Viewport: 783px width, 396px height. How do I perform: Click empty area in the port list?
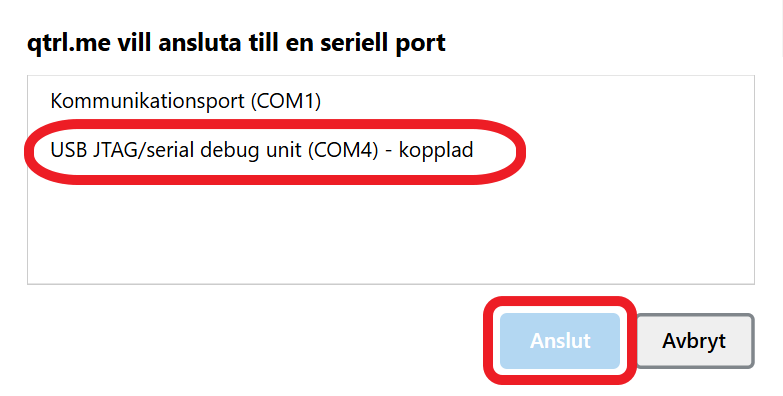click(x=391, y=230)
